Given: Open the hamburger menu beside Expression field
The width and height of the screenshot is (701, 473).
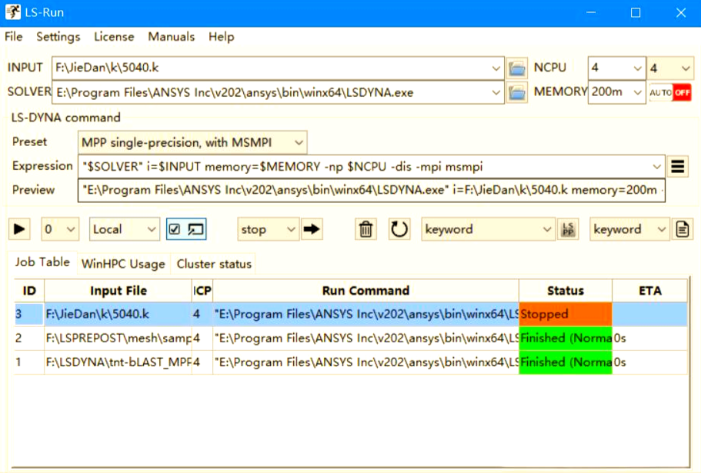Looking at the screenshot, I should tap(678, 166).
